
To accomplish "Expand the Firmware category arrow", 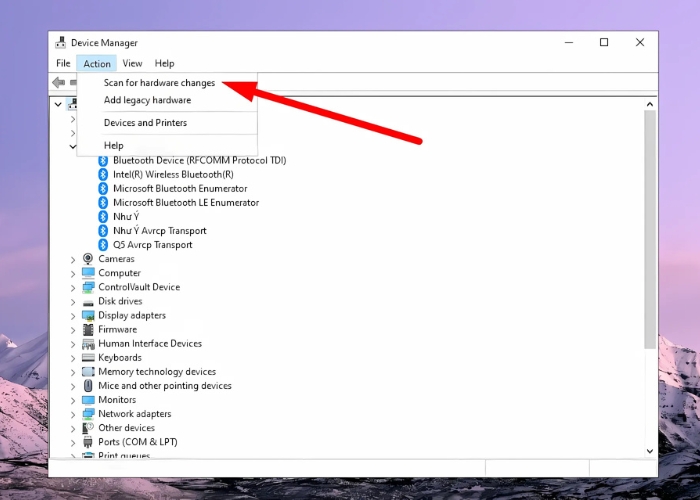I will [x=73, y=330].
